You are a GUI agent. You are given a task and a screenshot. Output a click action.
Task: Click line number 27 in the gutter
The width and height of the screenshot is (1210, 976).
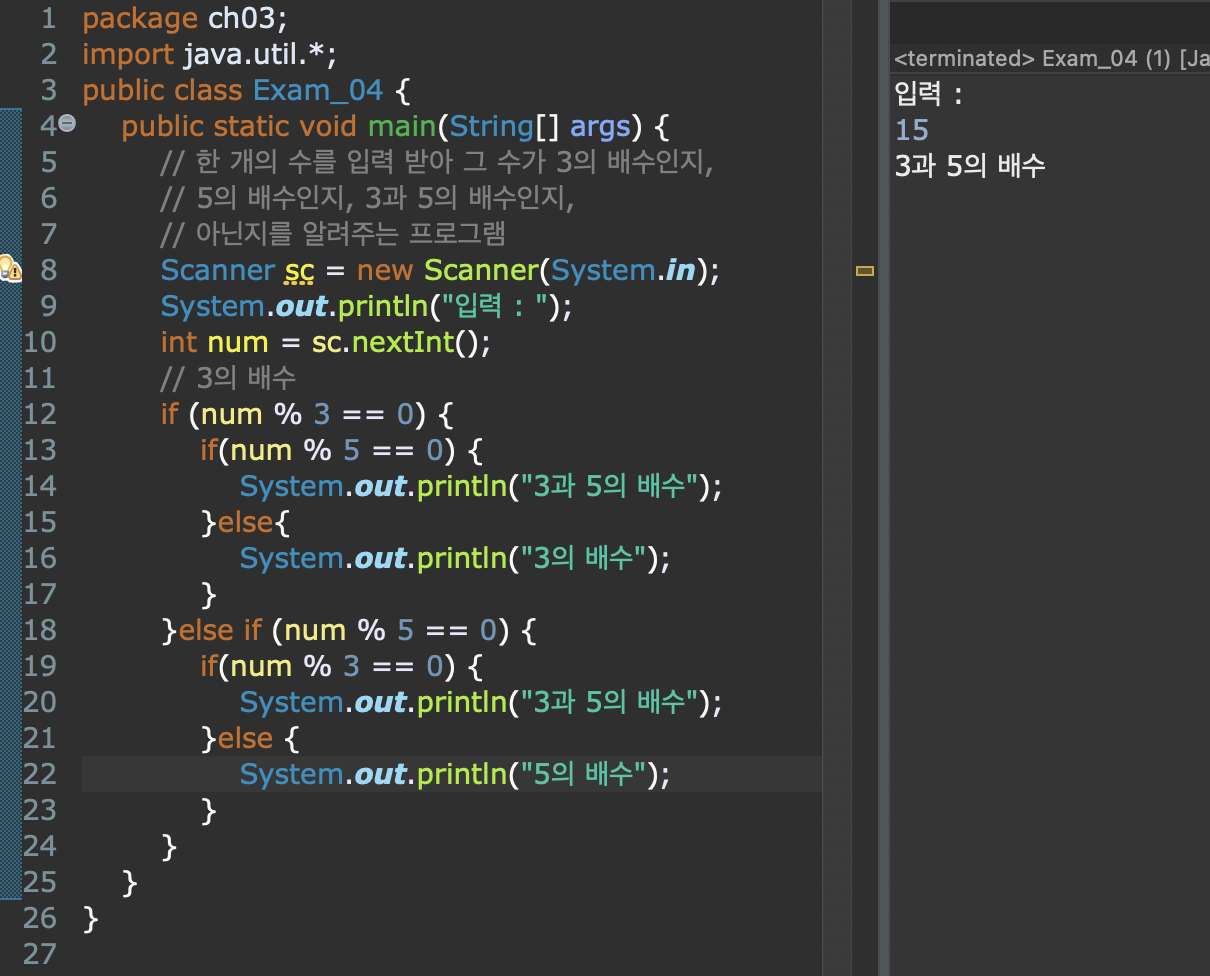coord(40,954)
